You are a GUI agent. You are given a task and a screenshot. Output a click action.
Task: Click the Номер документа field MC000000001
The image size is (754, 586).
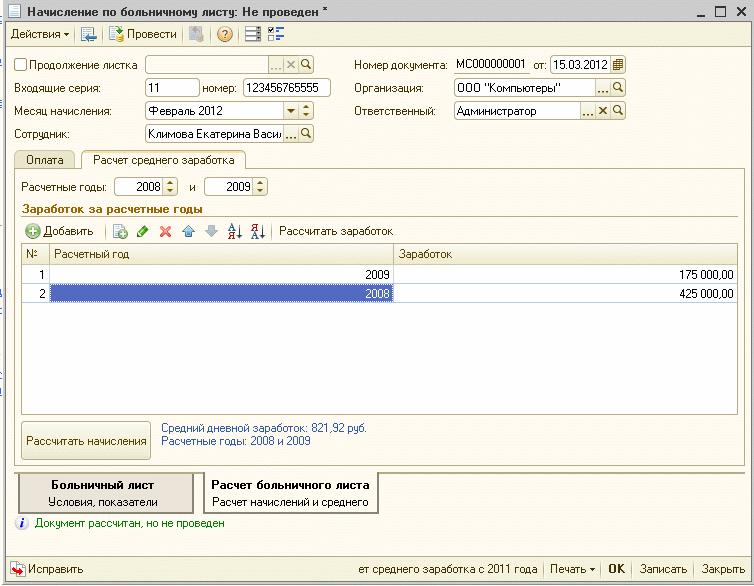[x=491, y=64]
